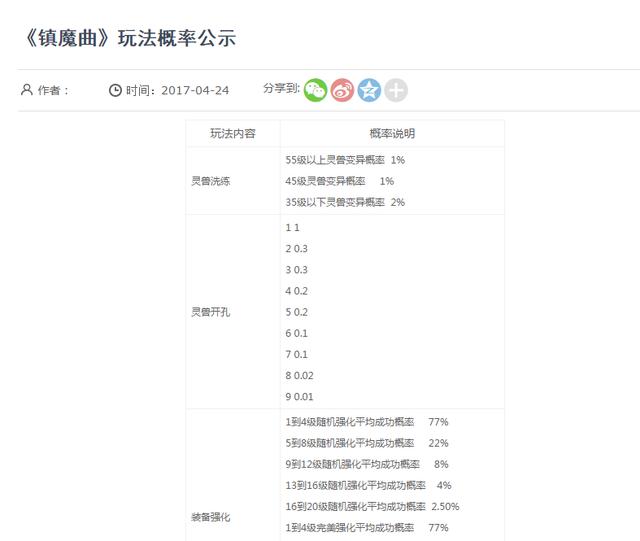Click the author person icon

27,90
